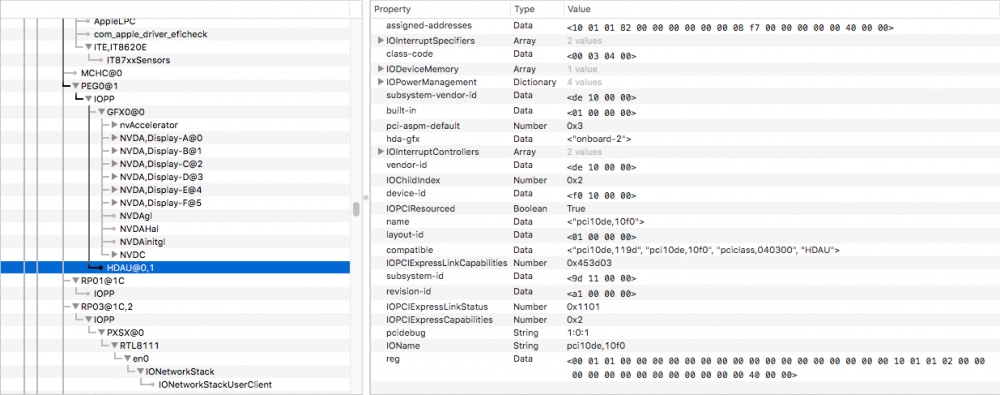
Task: Select the subsystem-id property
Action: (686, 278)
